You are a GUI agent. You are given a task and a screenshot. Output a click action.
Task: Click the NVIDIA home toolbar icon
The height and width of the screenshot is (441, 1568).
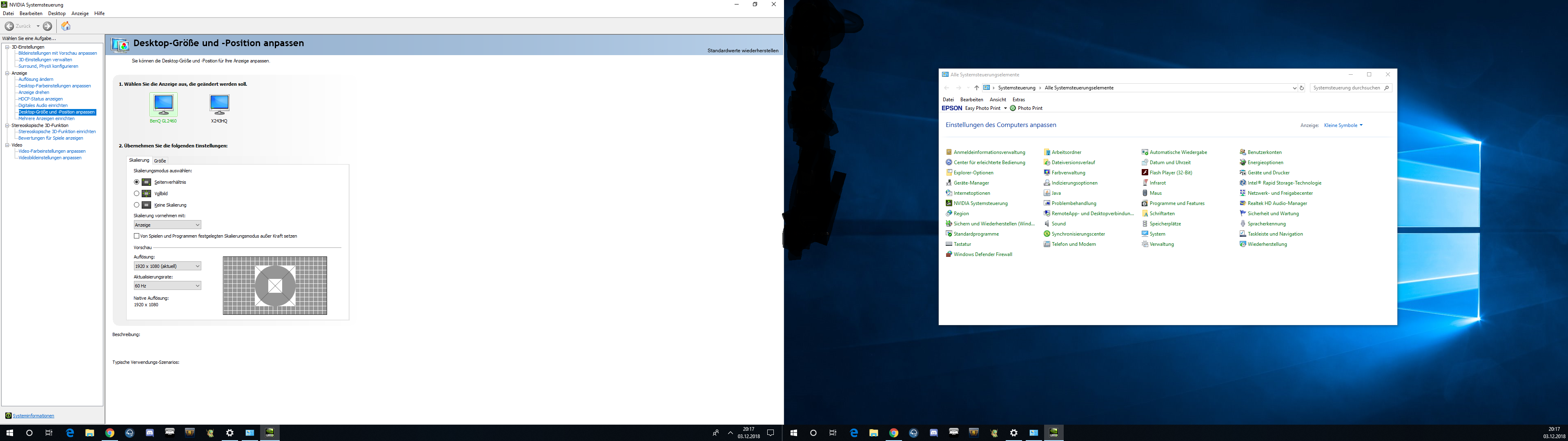point(66,26)
